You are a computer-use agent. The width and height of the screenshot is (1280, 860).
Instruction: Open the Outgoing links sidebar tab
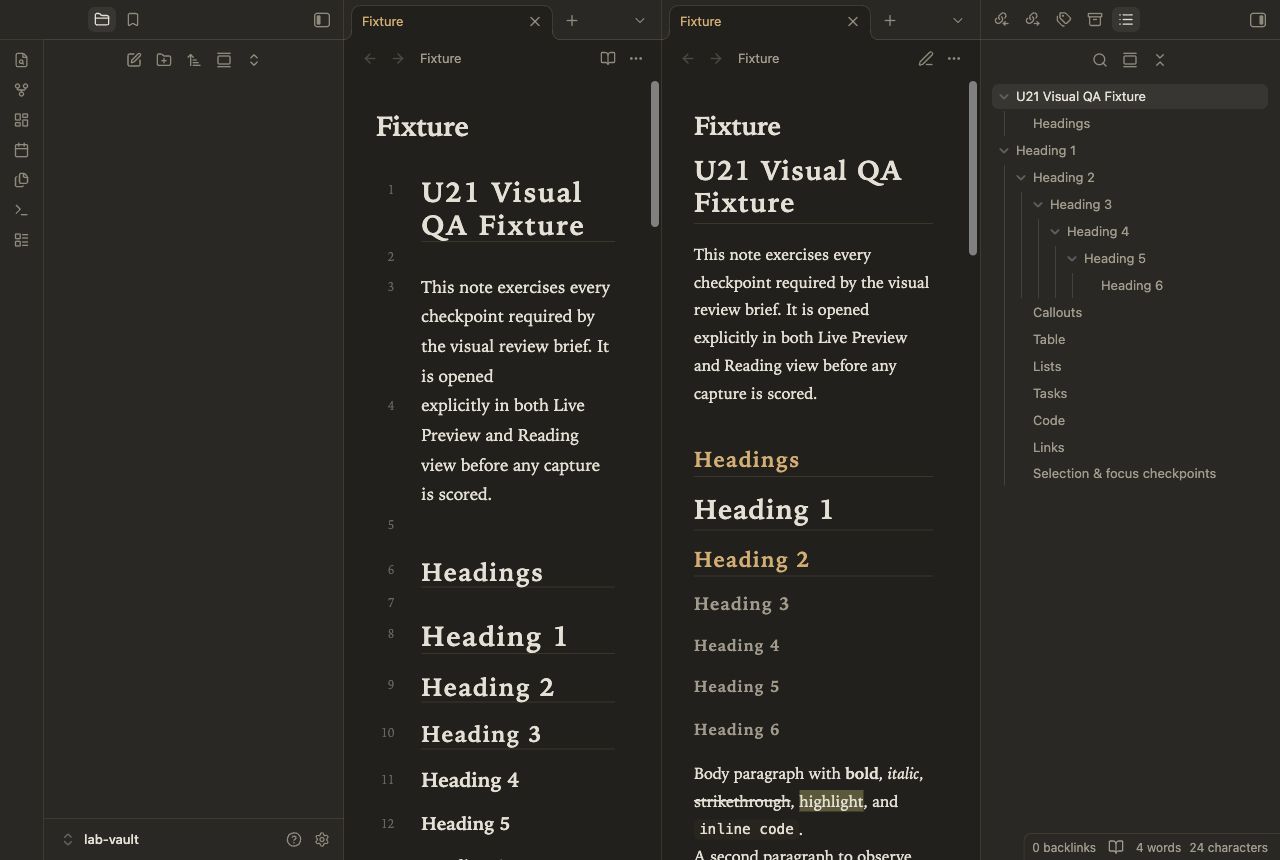[x=1033, y=20]
